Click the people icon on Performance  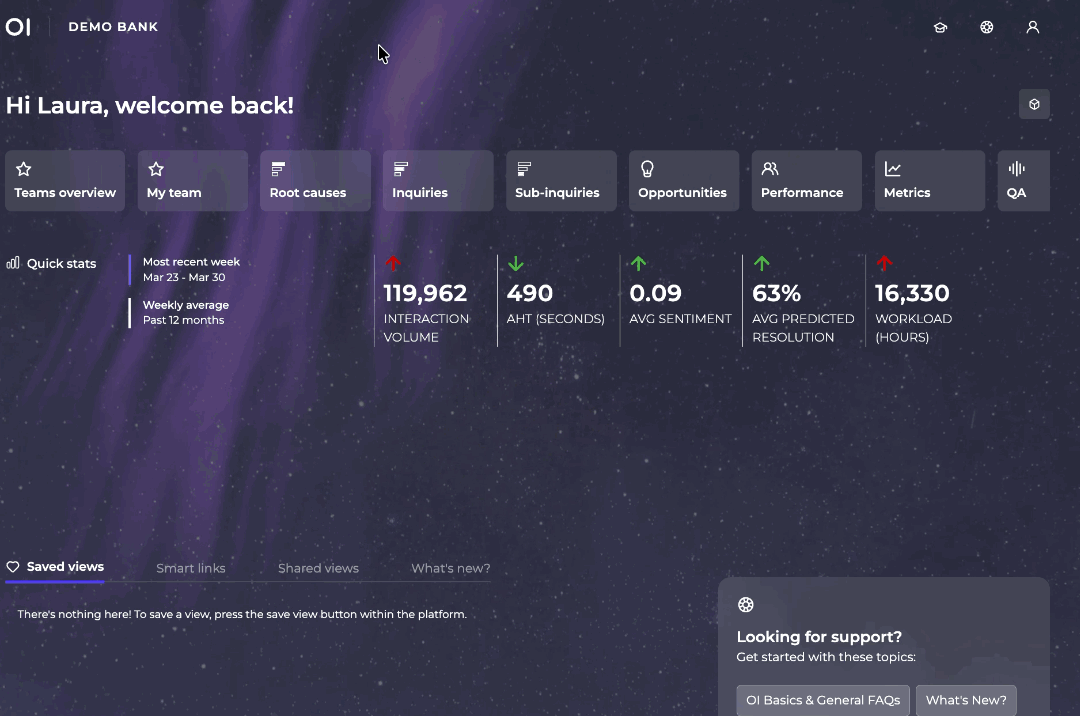[x=770, y=169]
